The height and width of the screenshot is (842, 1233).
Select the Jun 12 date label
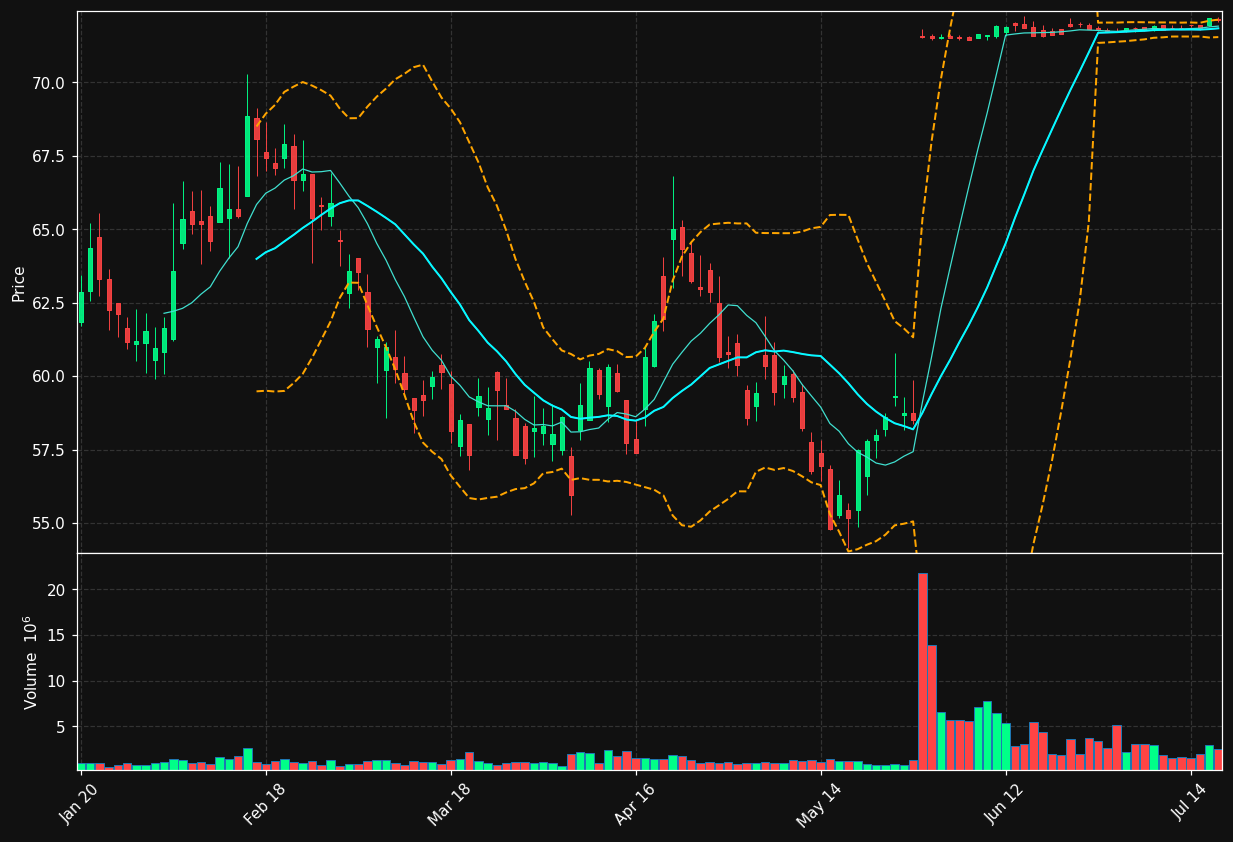1004,804
